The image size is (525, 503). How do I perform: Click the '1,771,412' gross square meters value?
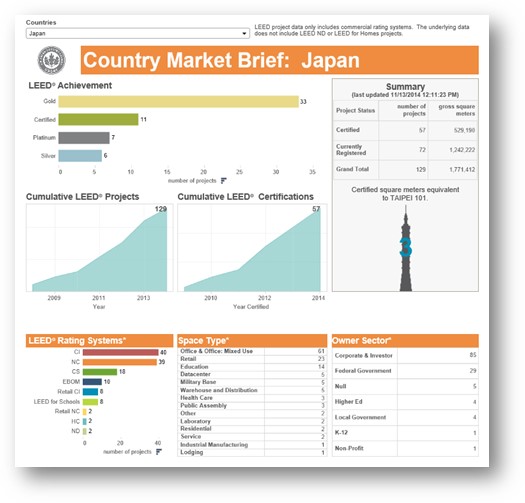pos(462,170)
